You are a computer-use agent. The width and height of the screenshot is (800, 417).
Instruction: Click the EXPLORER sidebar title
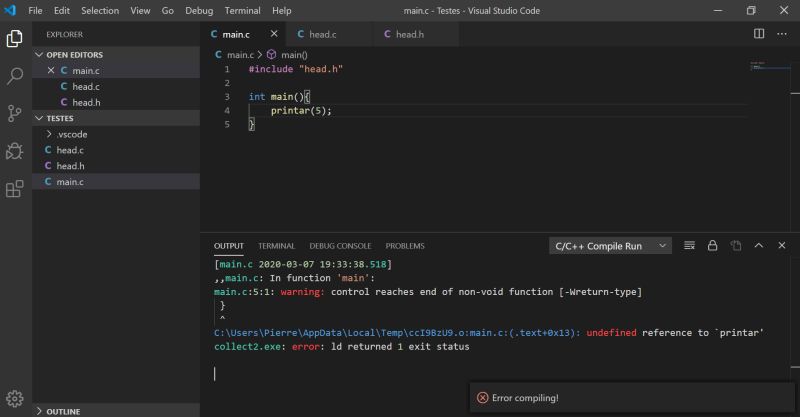click(x=64, y=34)
